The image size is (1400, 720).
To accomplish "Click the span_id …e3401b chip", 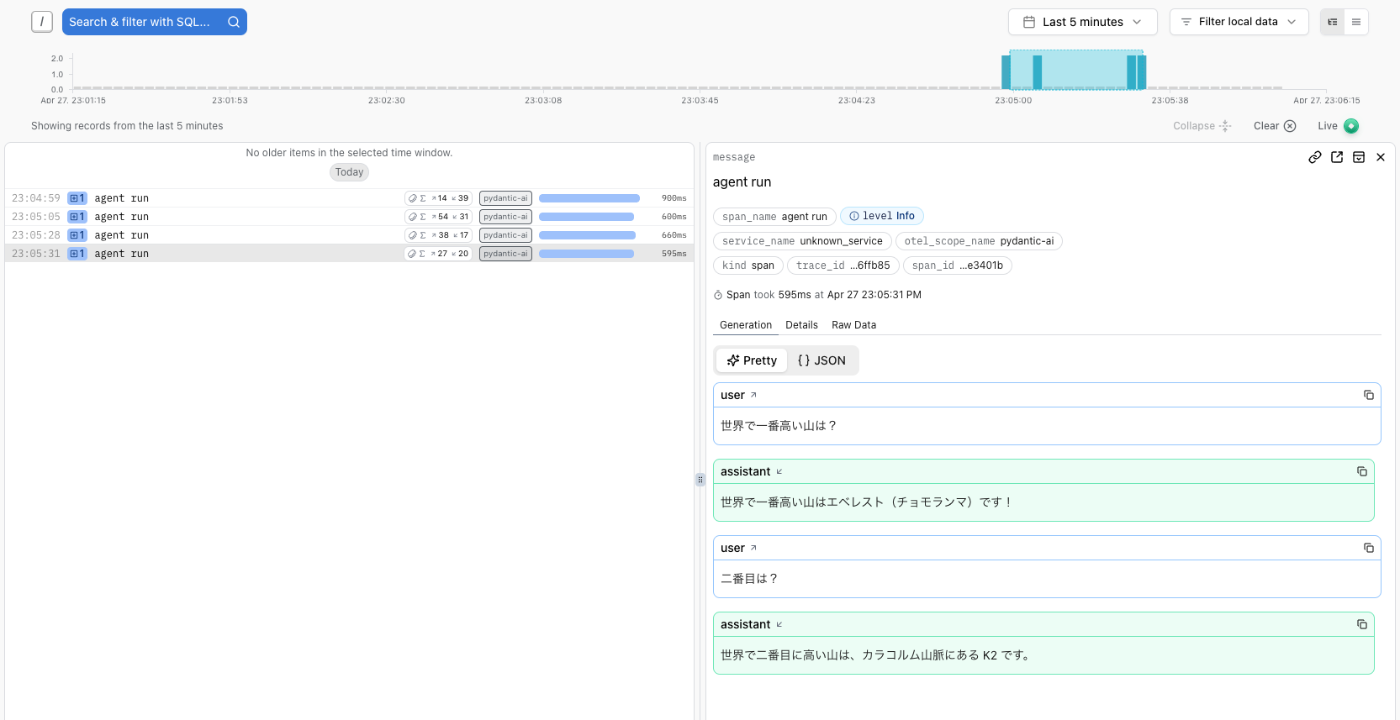I will [958, 266].
